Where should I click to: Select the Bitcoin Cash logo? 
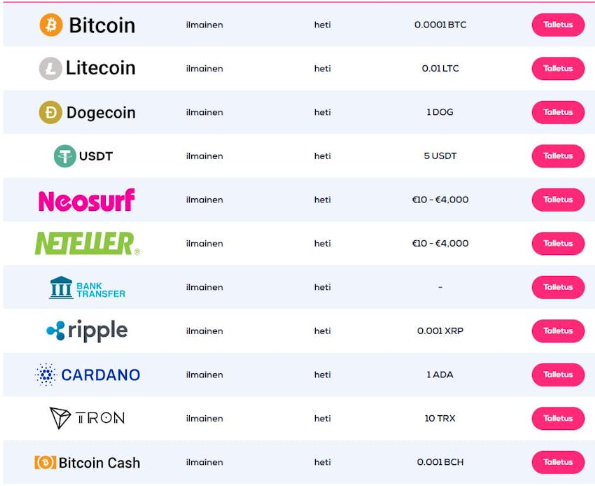click(87, 462)
